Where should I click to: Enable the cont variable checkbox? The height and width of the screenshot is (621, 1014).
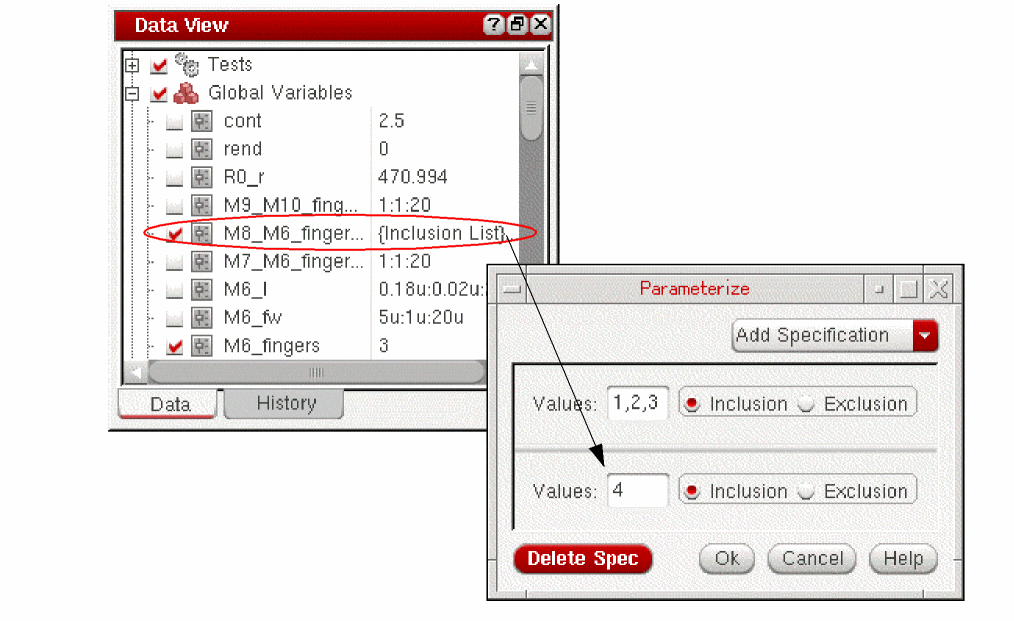click(x=175, y=122)
